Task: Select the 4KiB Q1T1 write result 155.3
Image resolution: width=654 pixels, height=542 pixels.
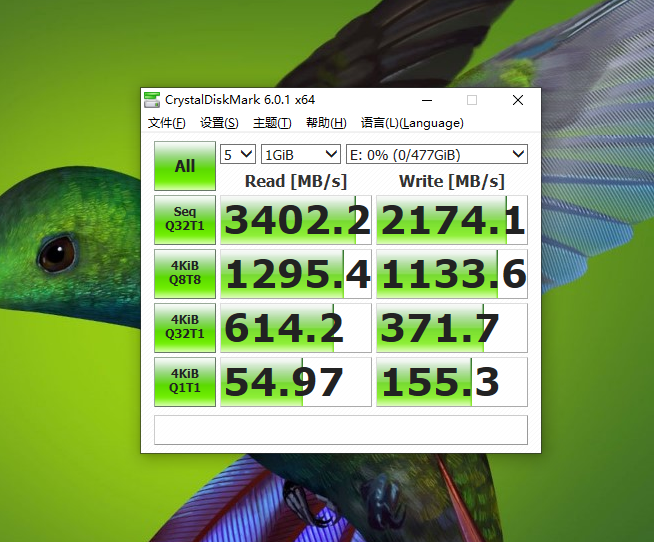Action: point(452,382)
